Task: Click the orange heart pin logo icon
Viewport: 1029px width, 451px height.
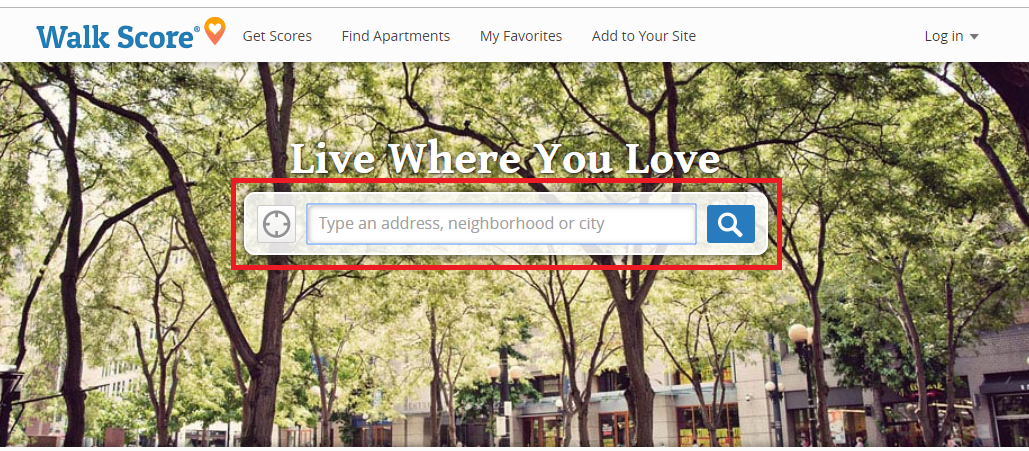Action: 215,31
